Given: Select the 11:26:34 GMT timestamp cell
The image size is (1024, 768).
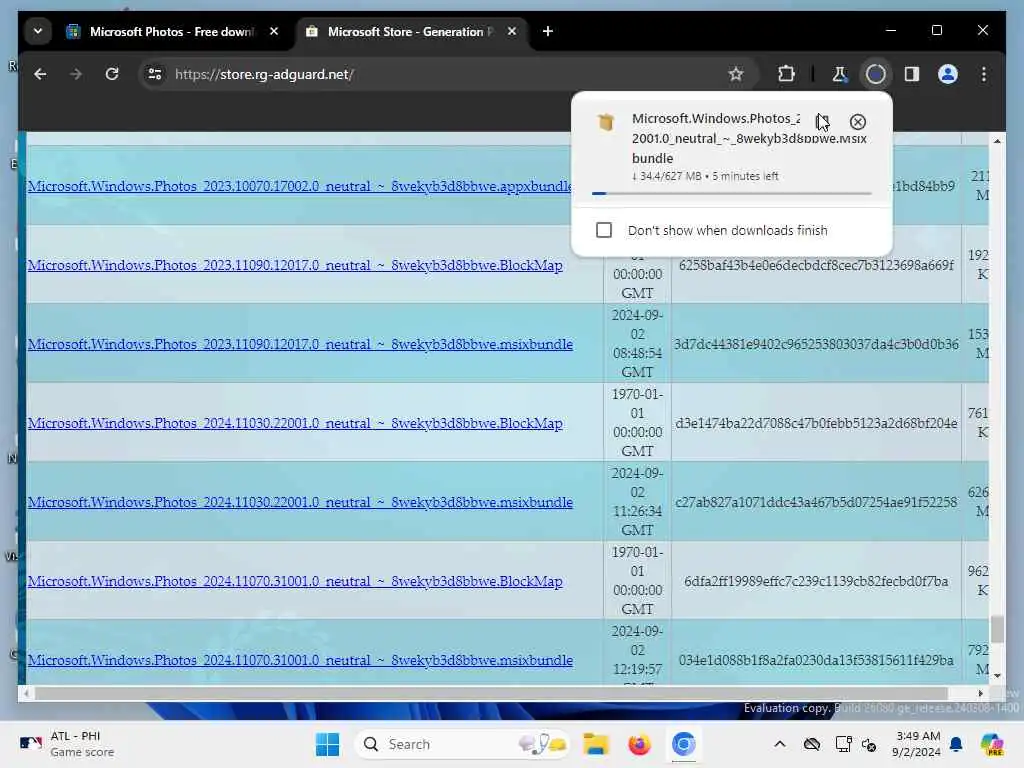Looking at the screenshot, I should tap(637, 502).
